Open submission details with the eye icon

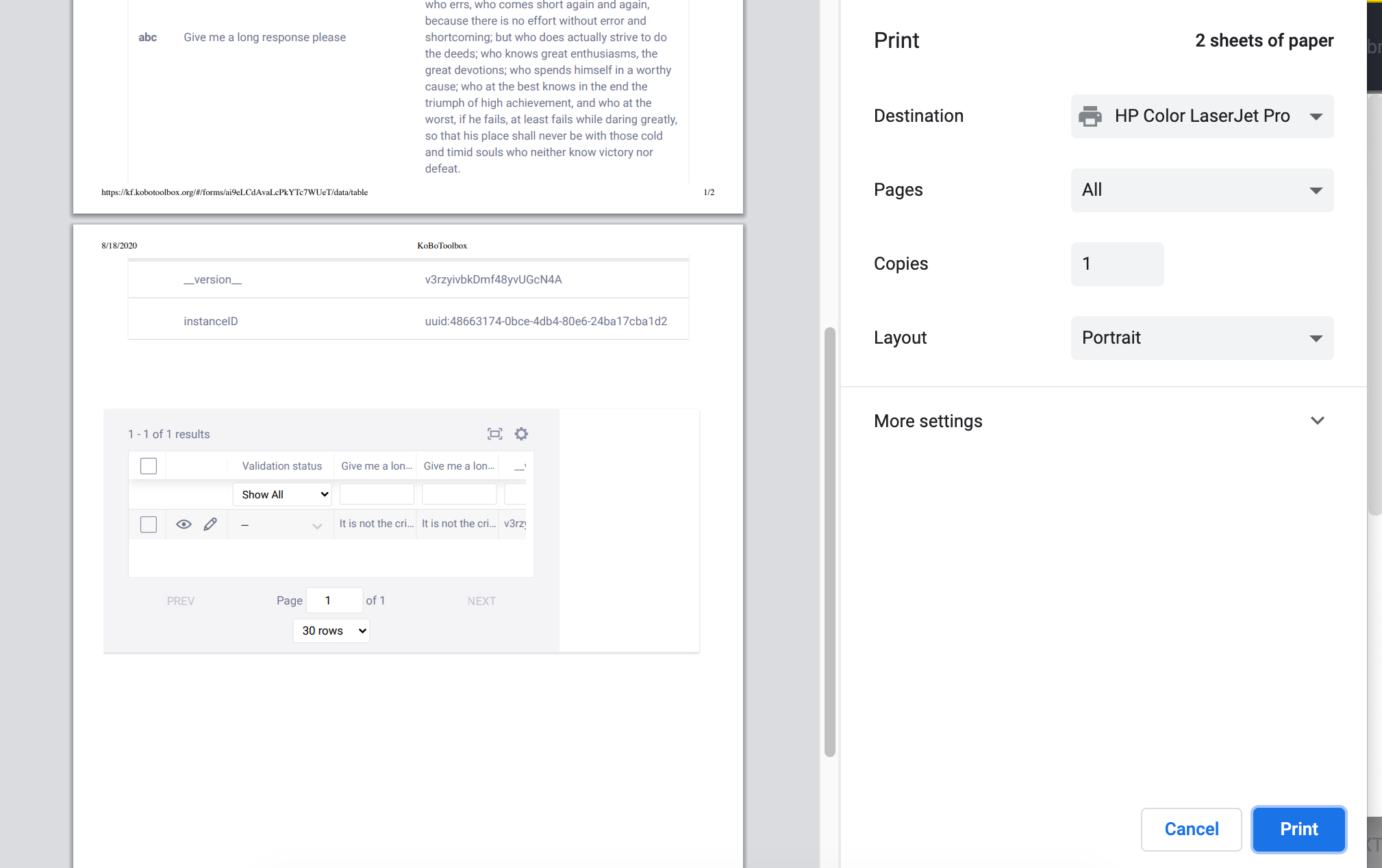coord(184,524)
